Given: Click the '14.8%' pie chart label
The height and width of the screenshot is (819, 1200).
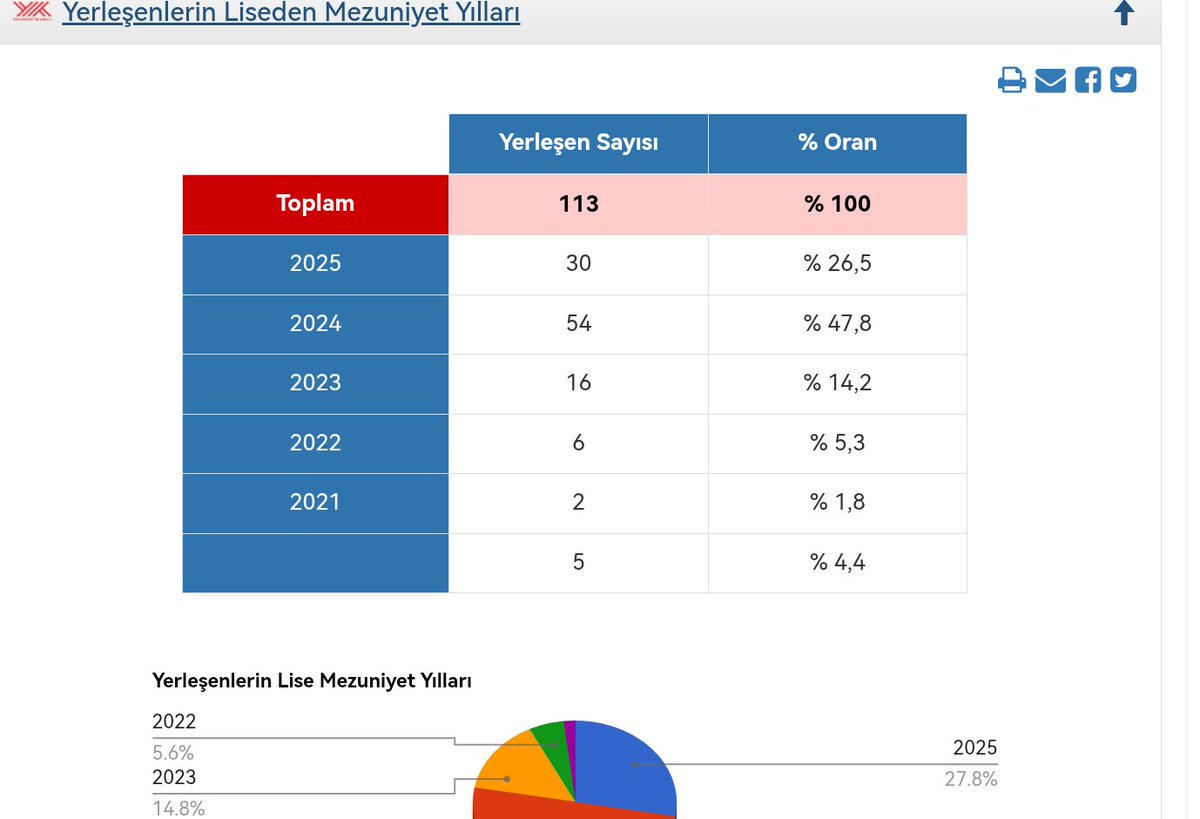Looking at the screenshot, I should click(x=179, y=807).
